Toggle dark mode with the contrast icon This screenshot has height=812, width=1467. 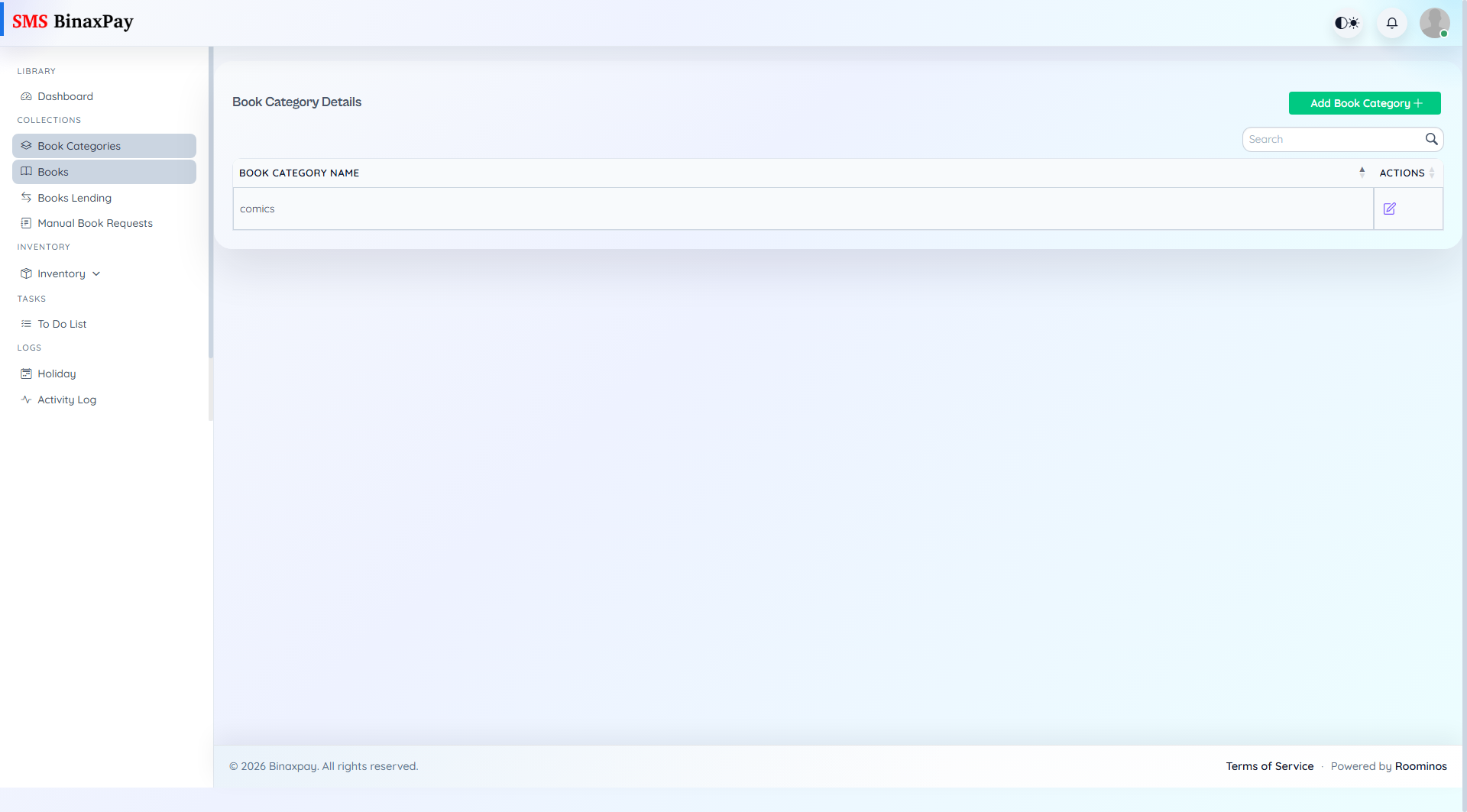tap(1346, 23)
